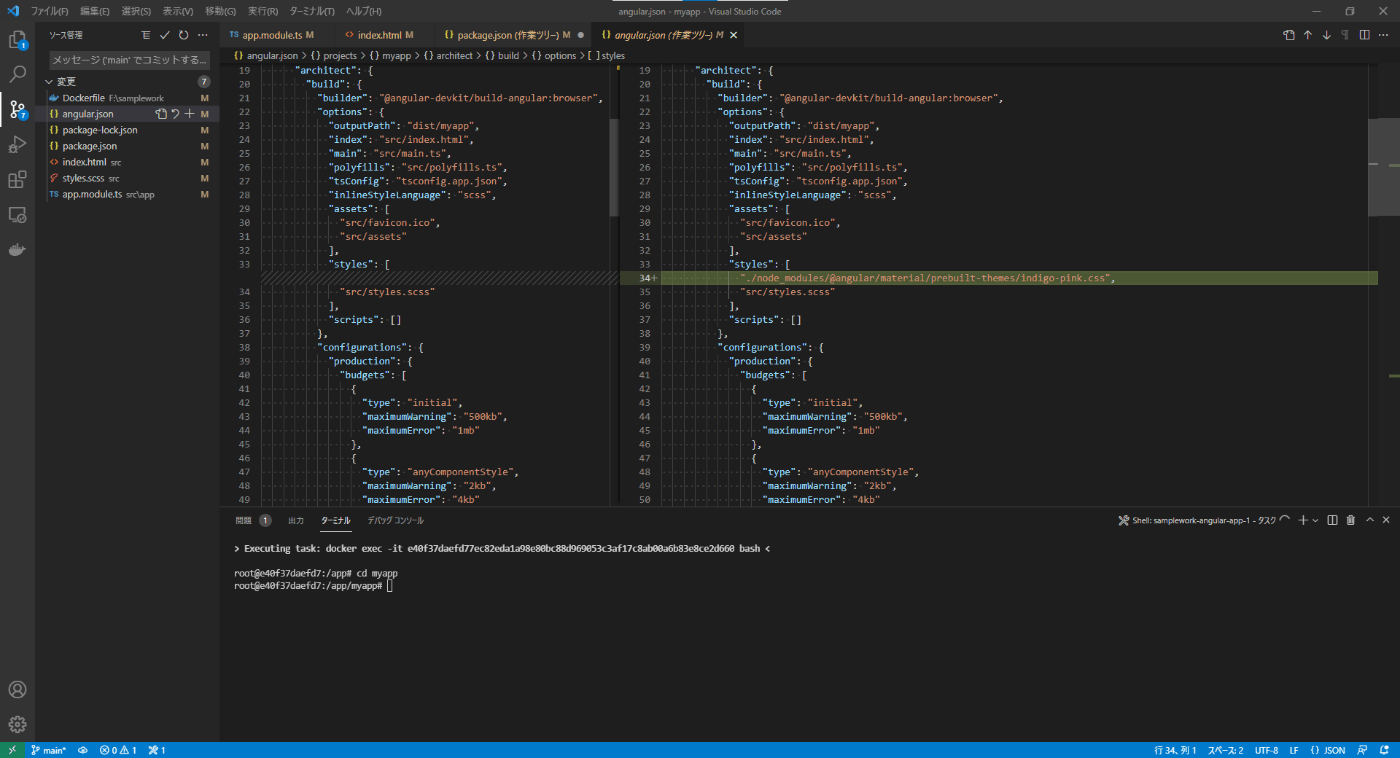
Task: Open the 編集(E) menu
Action: coord(95,11)
